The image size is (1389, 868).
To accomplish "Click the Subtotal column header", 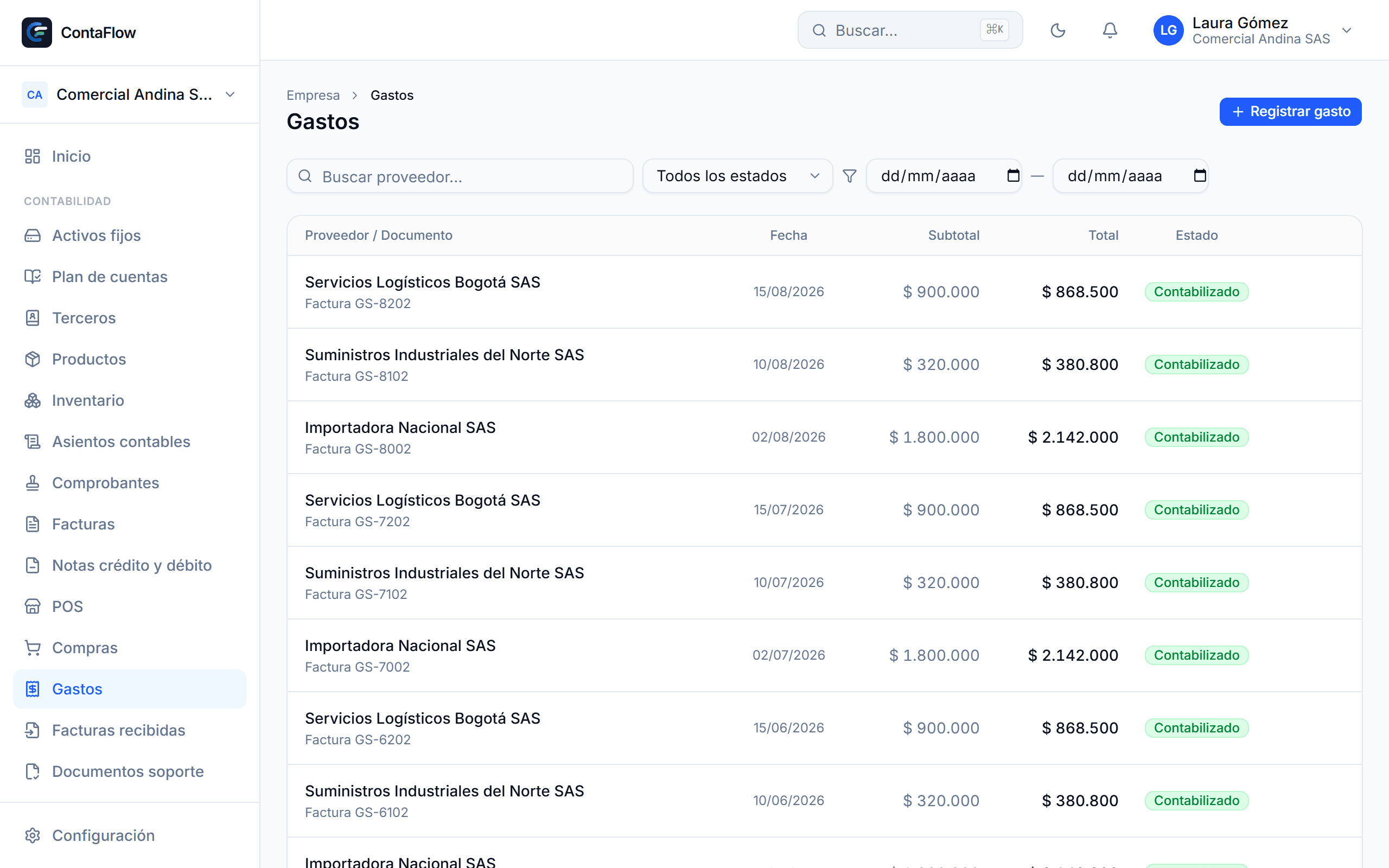I will (953, 235).
